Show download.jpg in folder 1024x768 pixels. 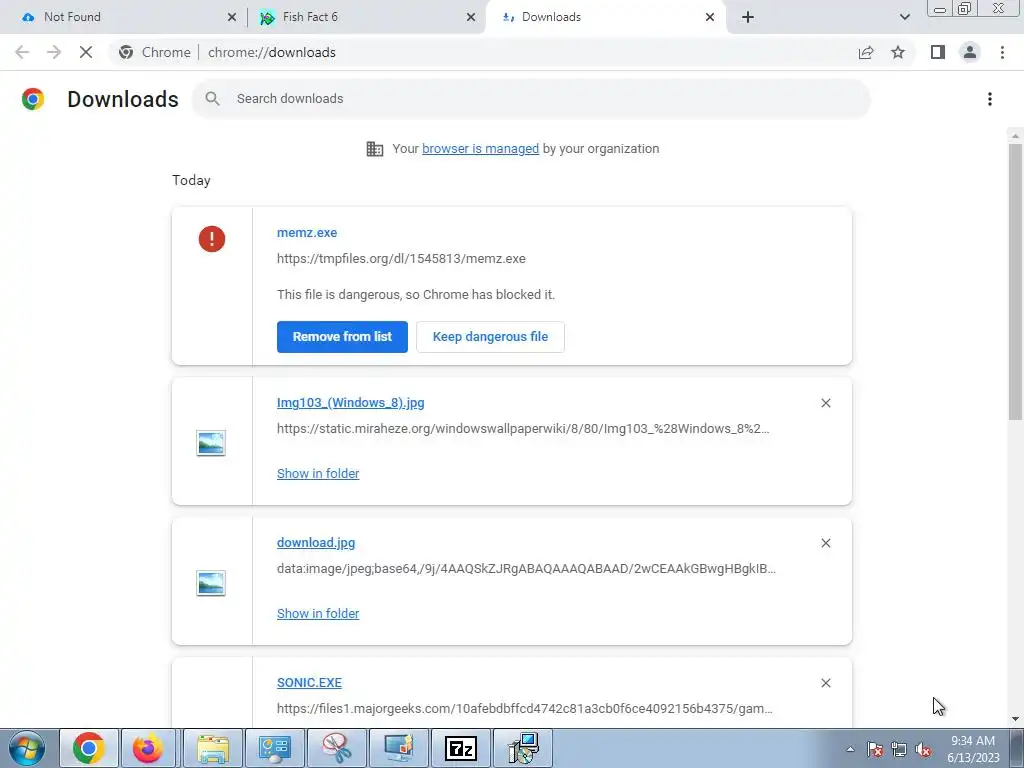[x=318, y=613]
